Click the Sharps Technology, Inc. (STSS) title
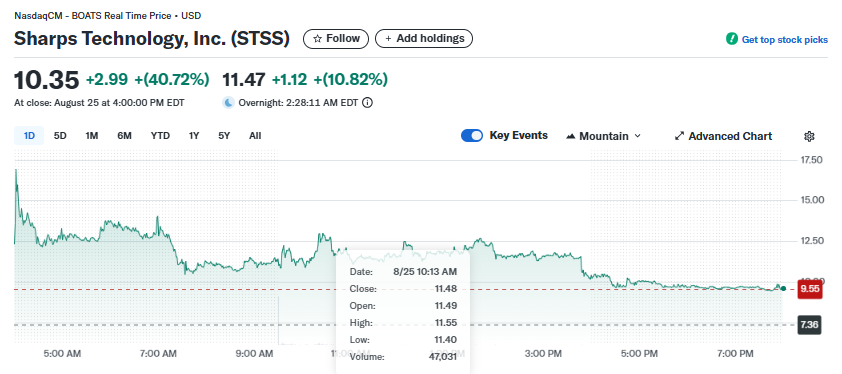 click(x=152, y=39)
